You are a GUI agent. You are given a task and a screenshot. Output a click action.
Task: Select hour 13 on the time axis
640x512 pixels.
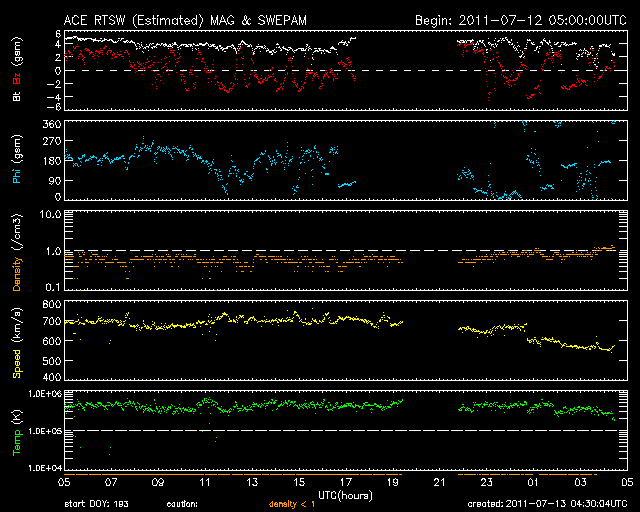click(x=253, y=482)
